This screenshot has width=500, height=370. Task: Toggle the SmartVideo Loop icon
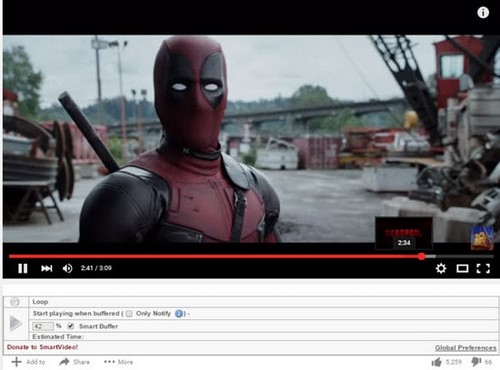(x=15, y=302)
